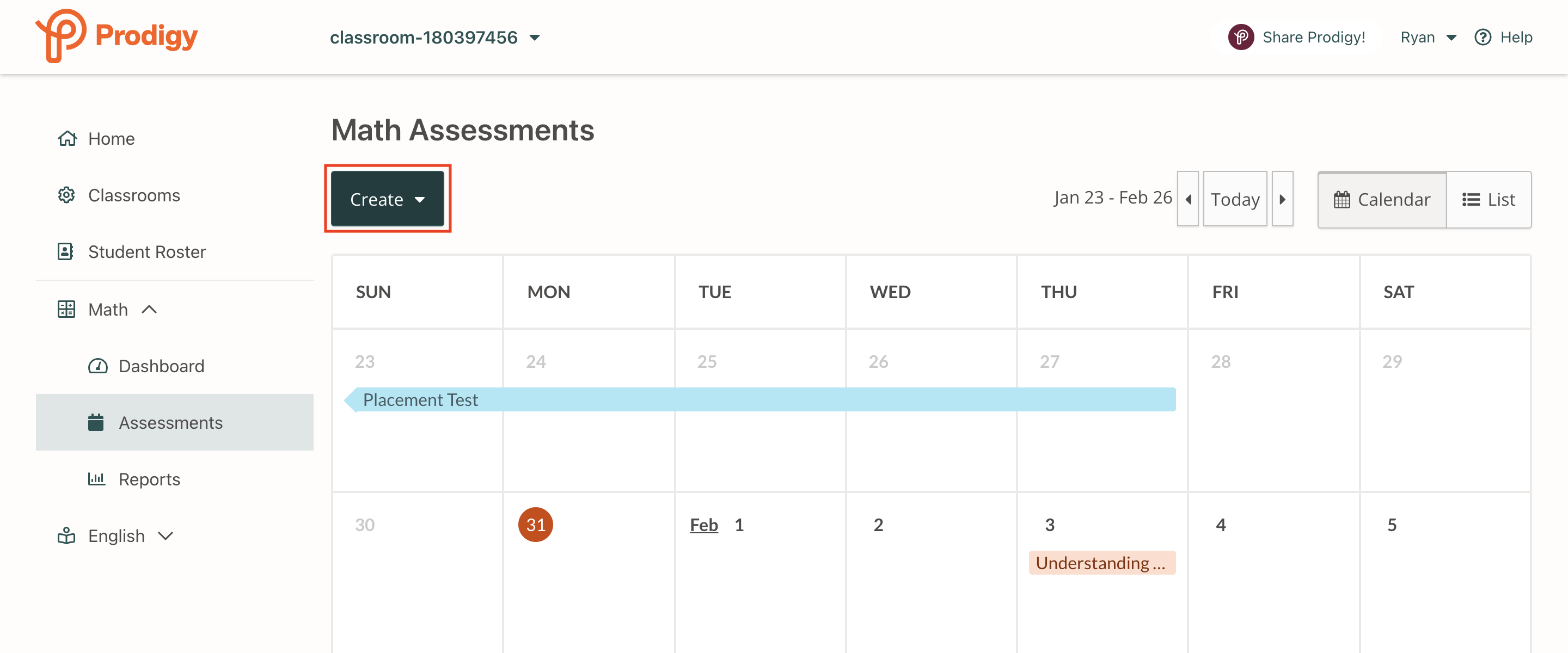Select the Dashboard speedometer icon
The height and width of the screenshot is (653, 1568).
[x=98, y=366]
